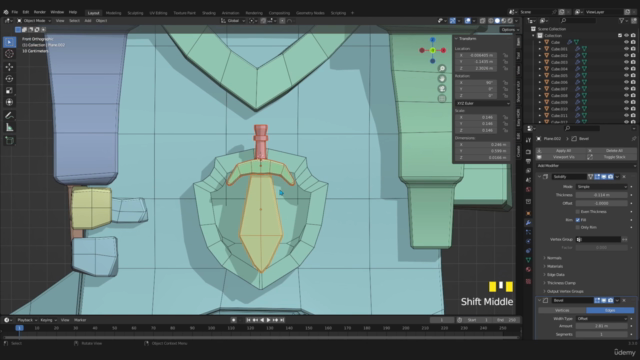This screenshot has height=360, width=640.
Task: Click the outliner filter funnel icon
Action: pos(621,20)
